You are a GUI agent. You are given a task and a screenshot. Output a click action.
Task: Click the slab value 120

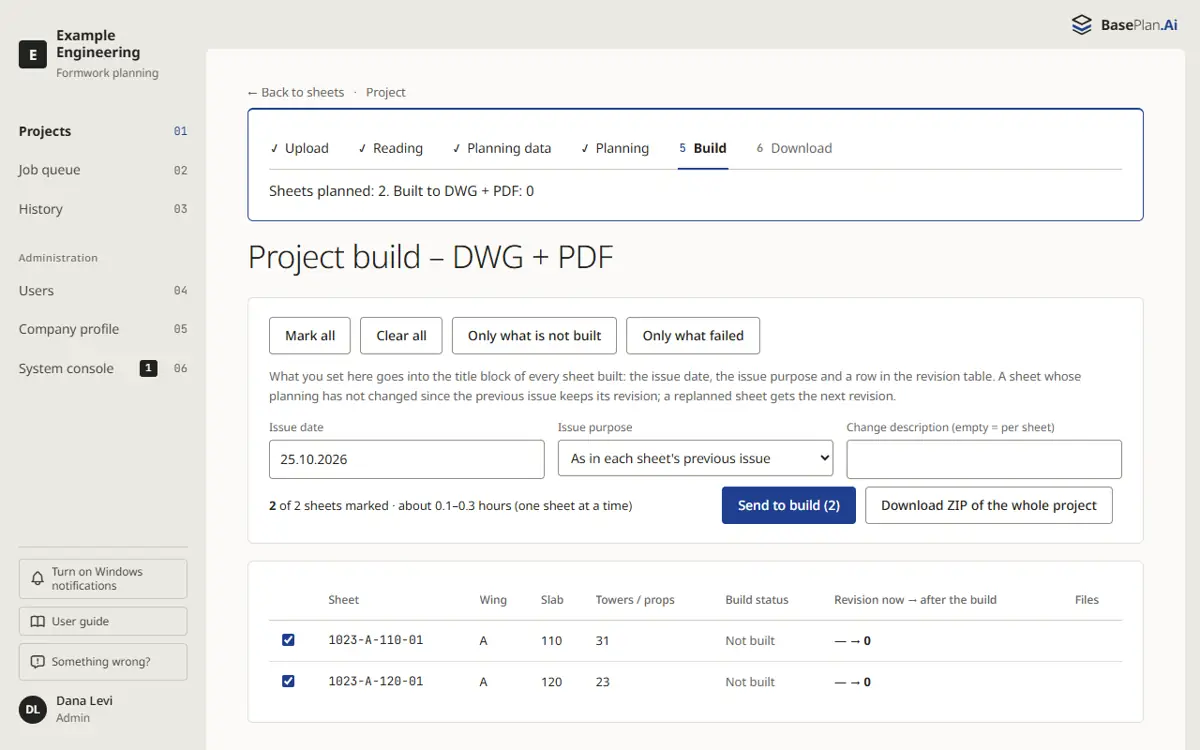click(552, 682)
